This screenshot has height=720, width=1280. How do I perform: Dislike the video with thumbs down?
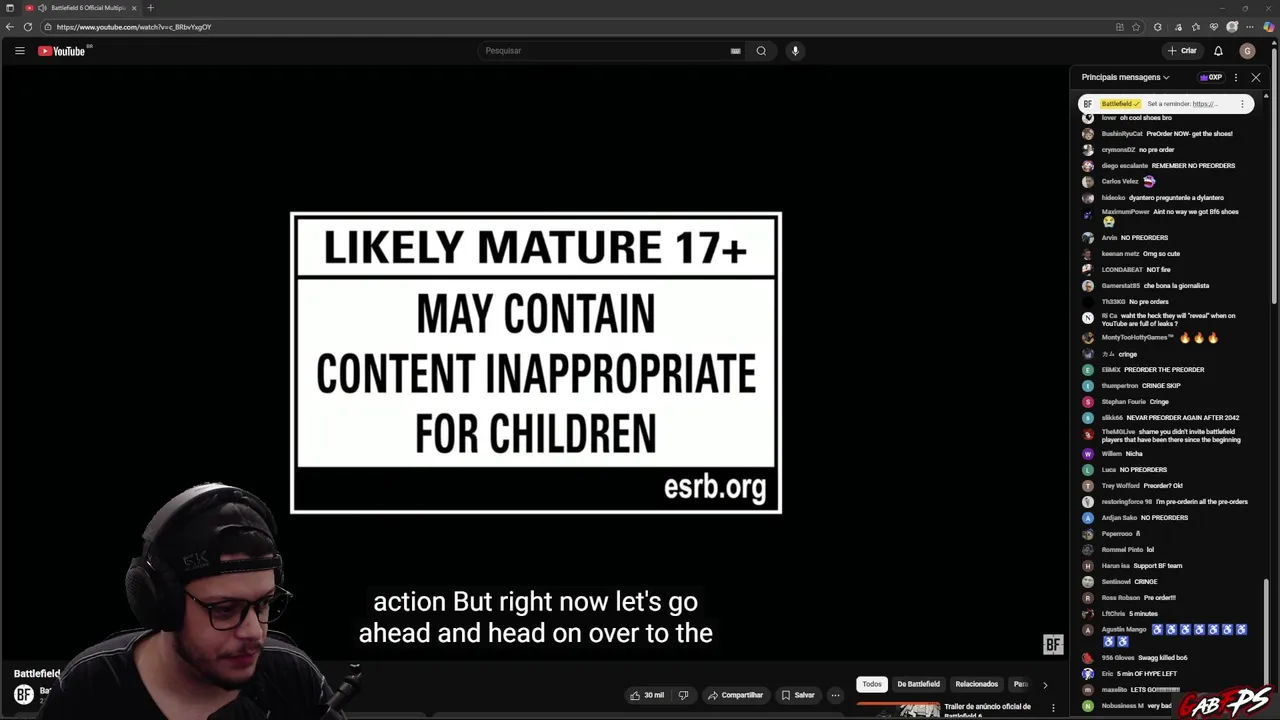click(684, 695)
